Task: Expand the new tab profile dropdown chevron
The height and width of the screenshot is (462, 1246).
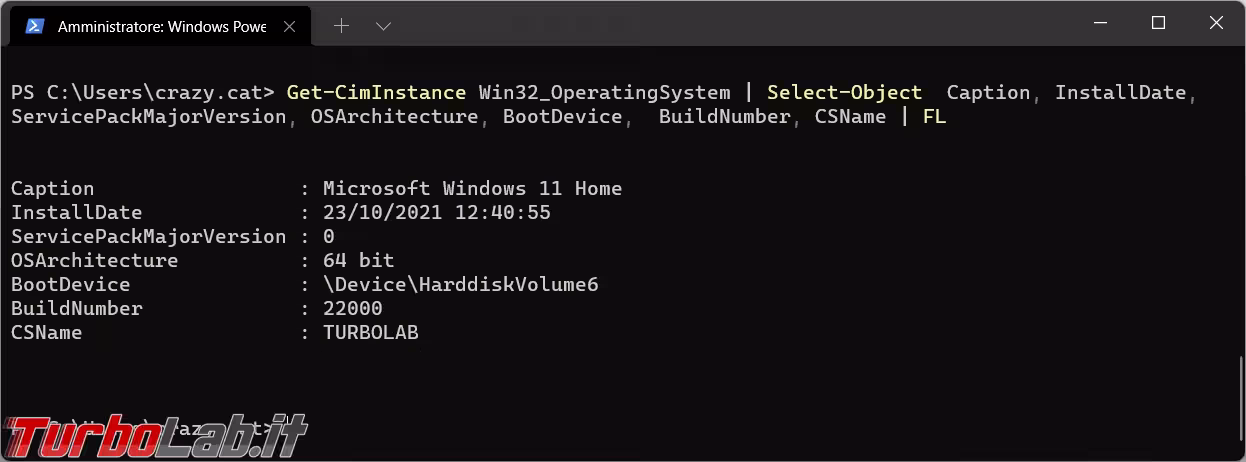Action: 383,27
